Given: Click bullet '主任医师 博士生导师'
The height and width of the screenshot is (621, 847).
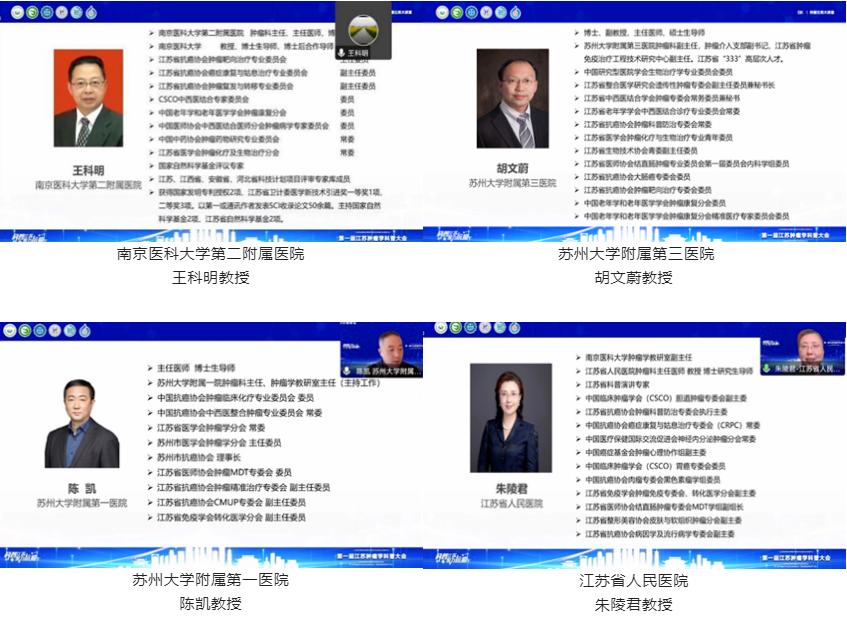Looking at the screenshot, I should pyautogui.click(x=196, y=368).
